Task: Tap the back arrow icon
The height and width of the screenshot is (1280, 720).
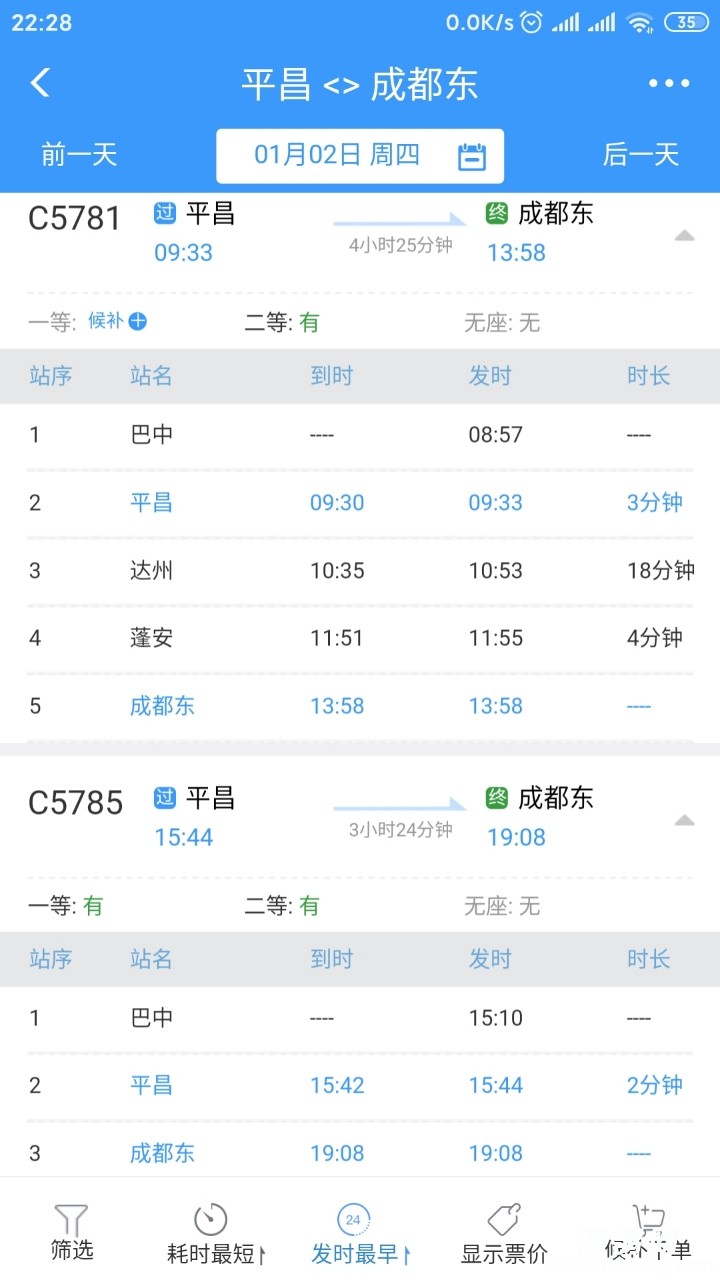Action: (x=40, y=83)
